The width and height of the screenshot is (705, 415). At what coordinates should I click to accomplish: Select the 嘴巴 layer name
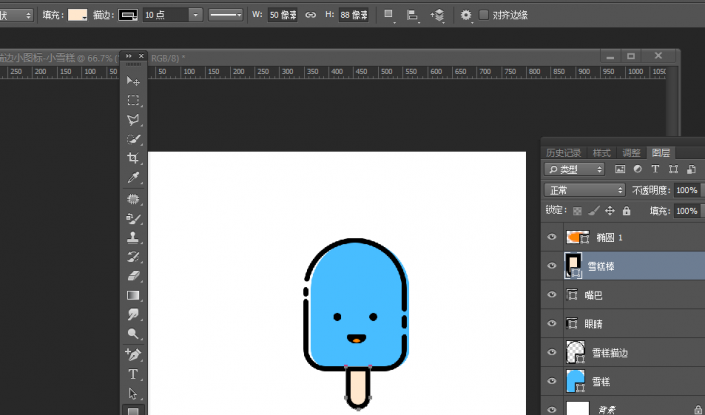click(x=593, y=295)
